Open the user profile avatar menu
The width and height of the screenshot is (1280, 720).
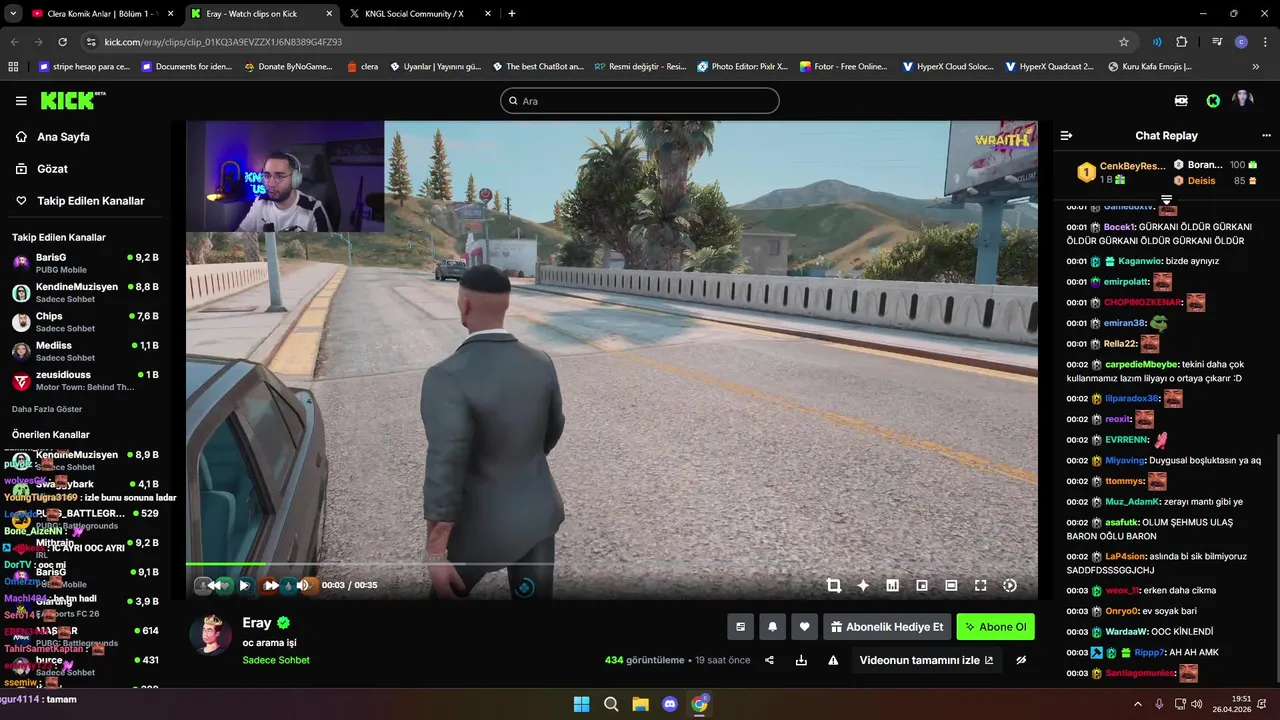click(1243, 100)
